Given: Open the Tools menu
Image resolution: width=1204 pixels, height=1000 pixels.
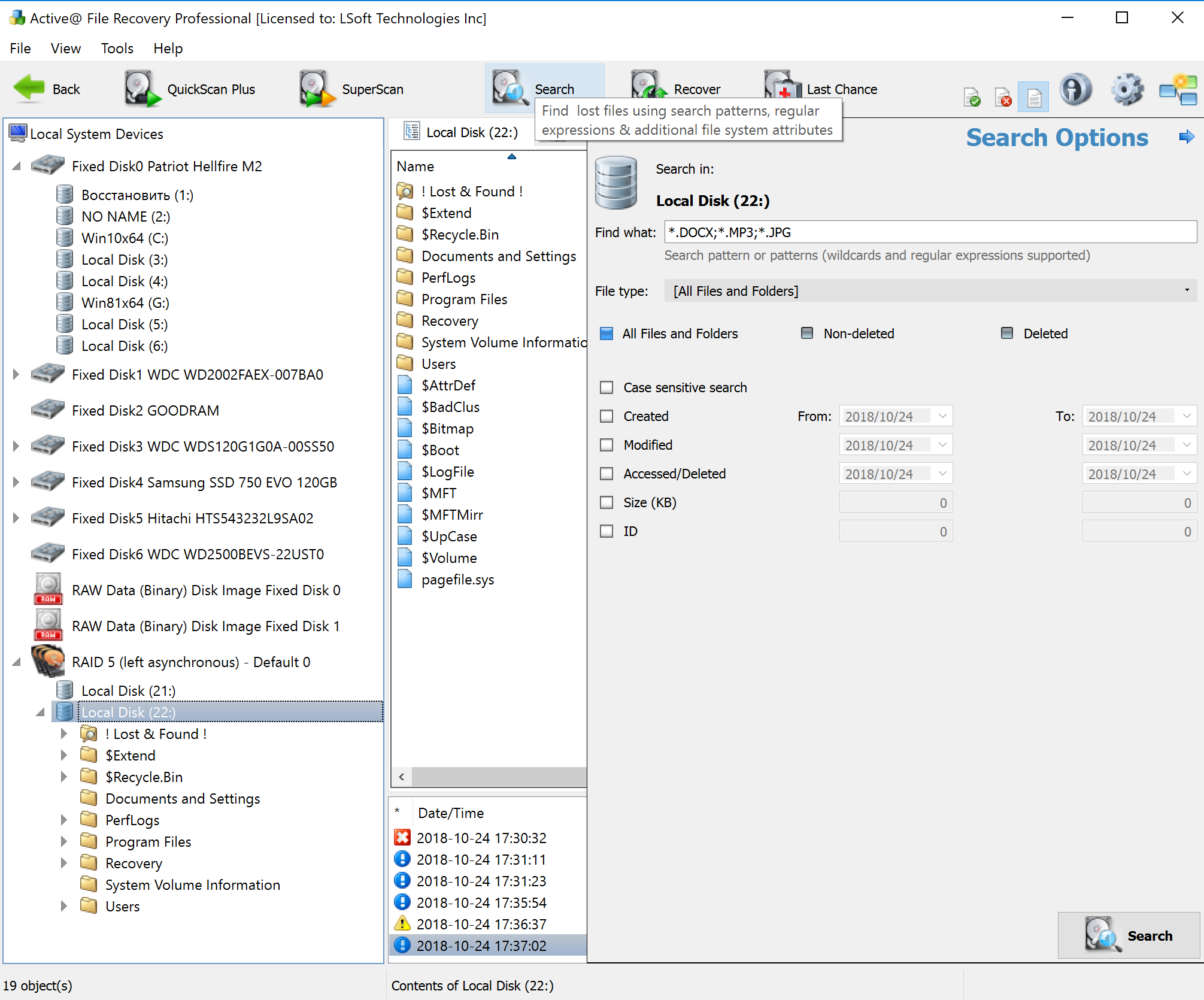Looking at the screenshot, I should (117, 49).
